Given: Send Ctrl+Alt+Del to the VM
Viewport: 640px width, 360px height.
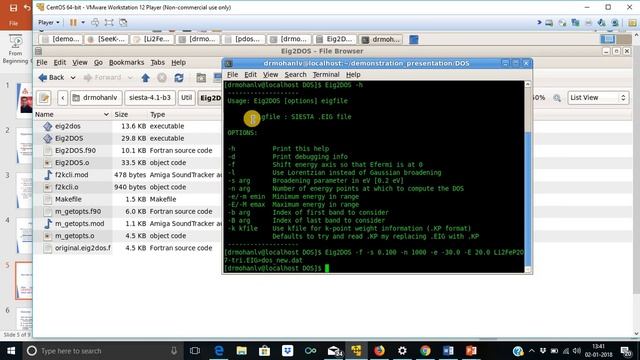Looking at the screenshot, I should click(x=95, y=22).
